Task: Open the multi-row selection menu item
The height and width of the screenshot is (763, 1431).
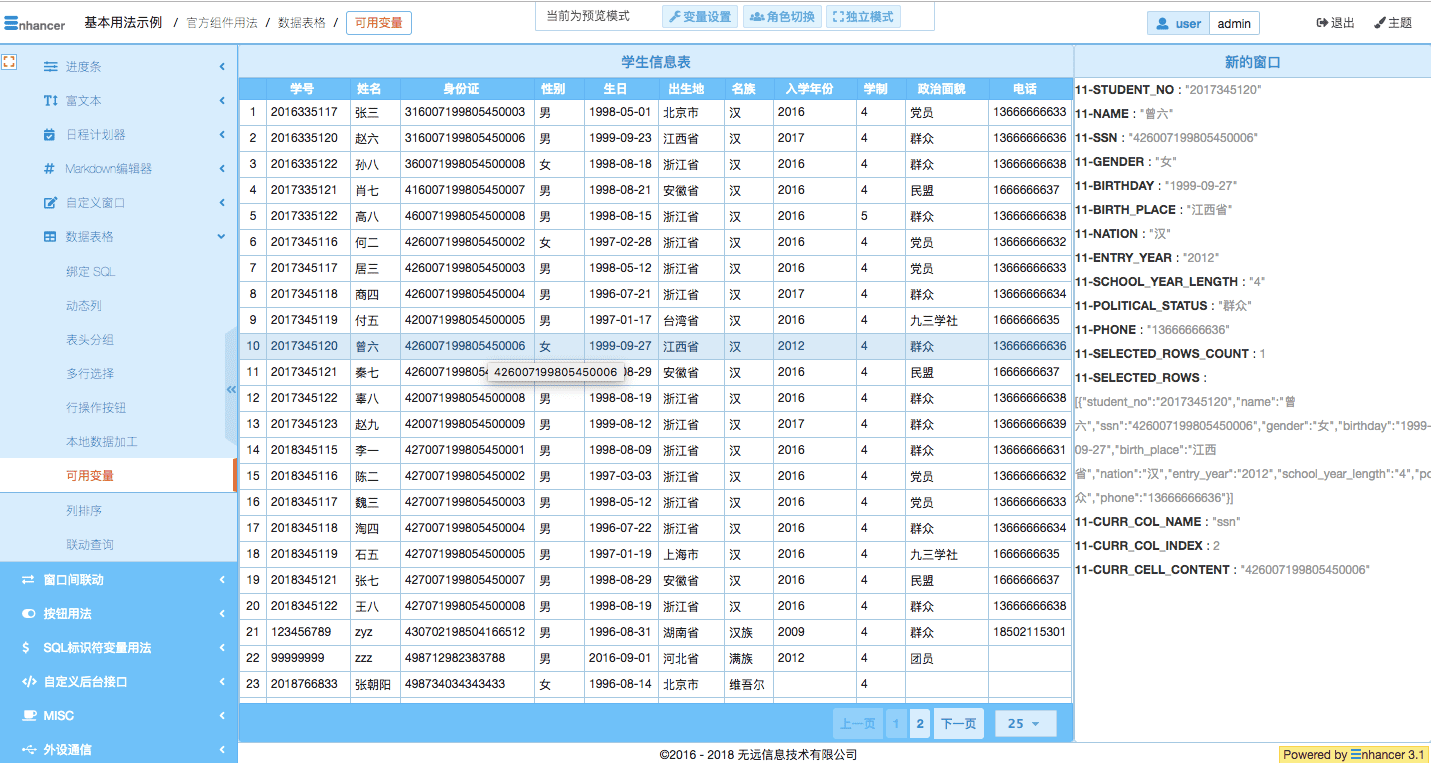Action: (x=90, y=374)
